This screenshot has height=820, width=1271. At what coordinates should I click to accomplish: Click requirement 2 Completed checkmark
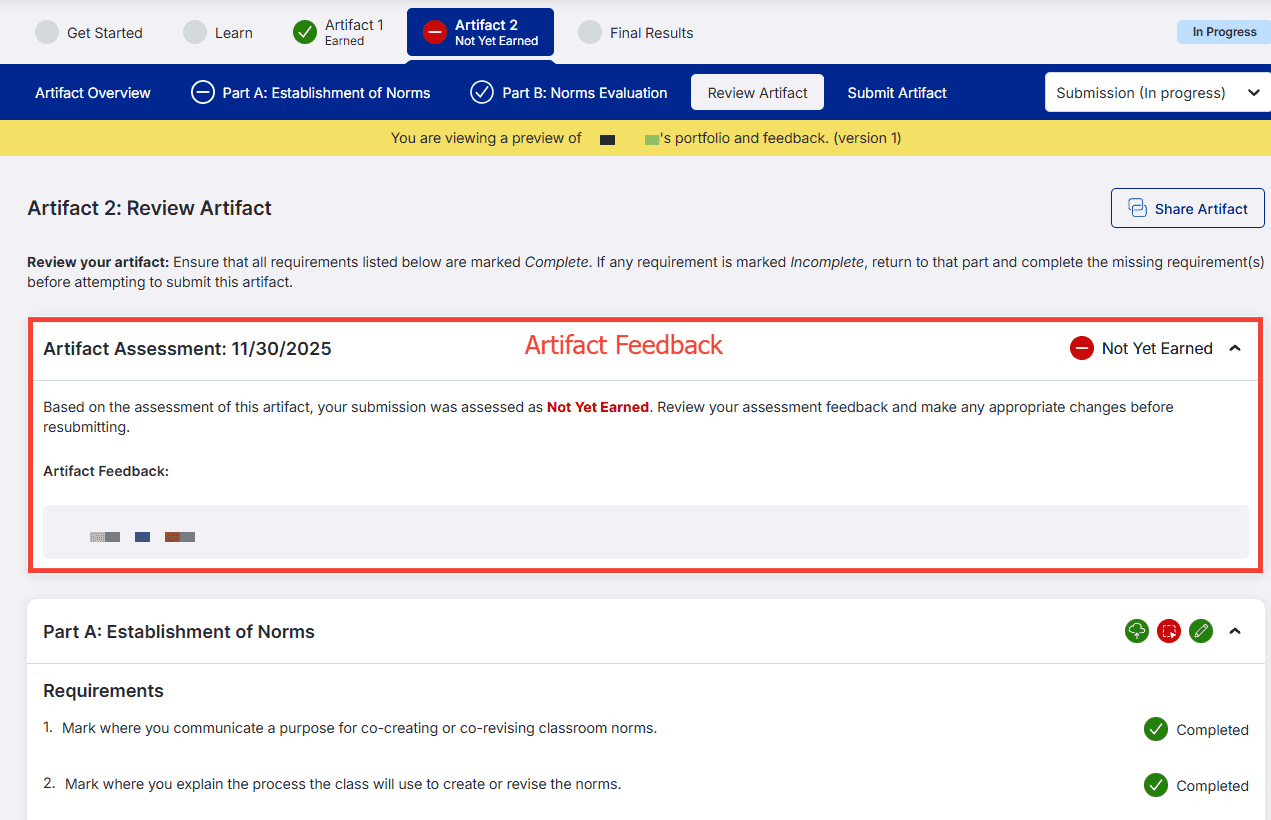coord(1156,785)
